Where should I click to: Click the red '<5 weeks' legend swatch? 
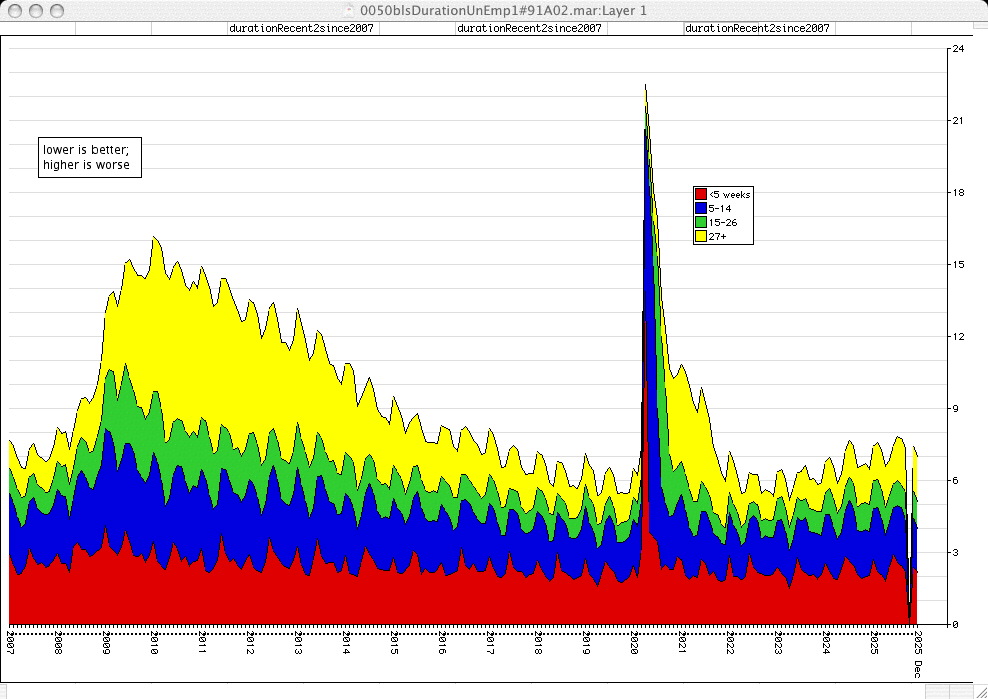(x=701, y=194)
